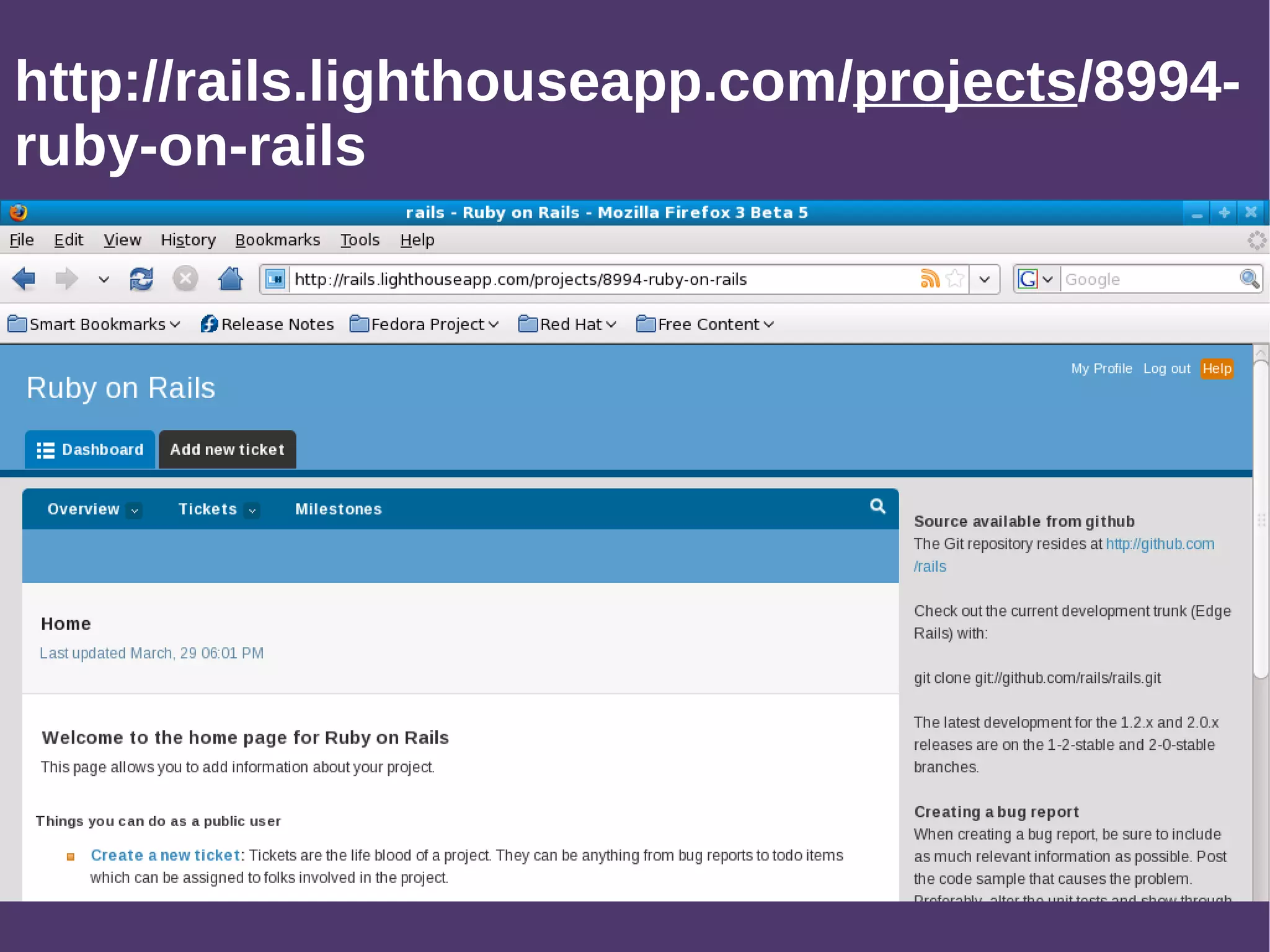Open the History menu

click(188, 240)
